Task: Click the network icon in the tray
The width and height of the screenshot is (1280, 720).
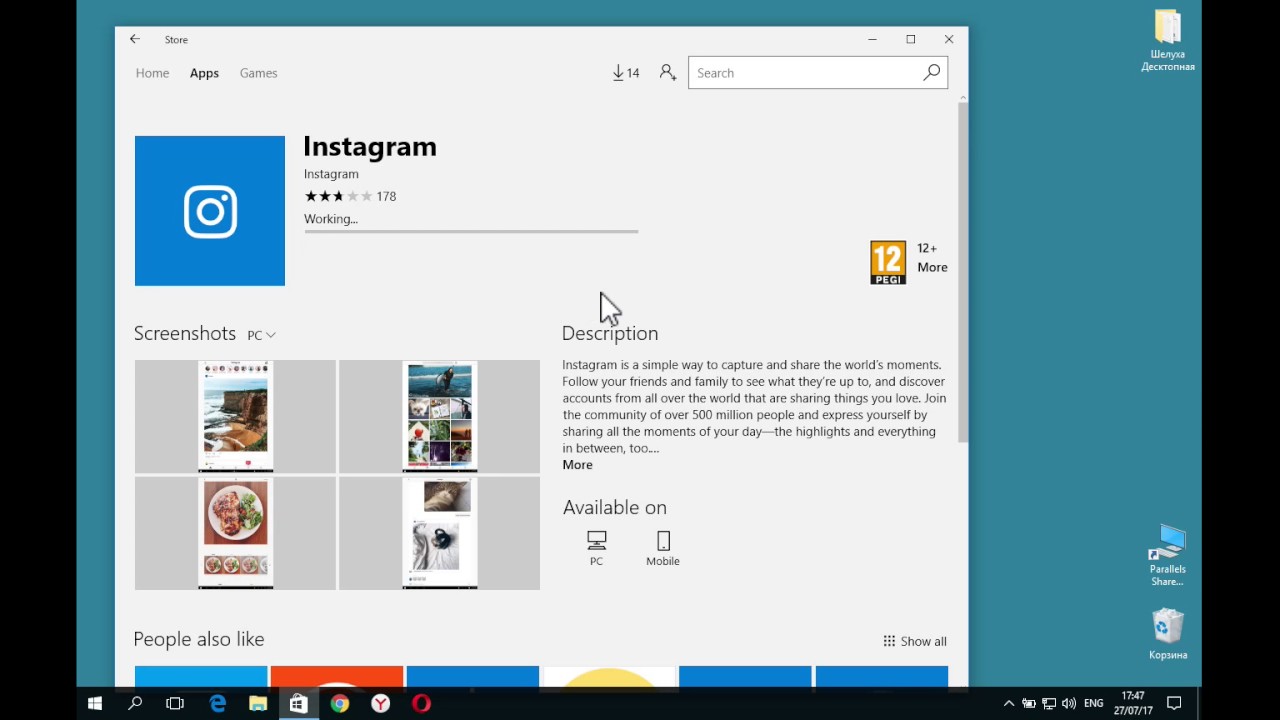Action: (x=1049, y=704)
